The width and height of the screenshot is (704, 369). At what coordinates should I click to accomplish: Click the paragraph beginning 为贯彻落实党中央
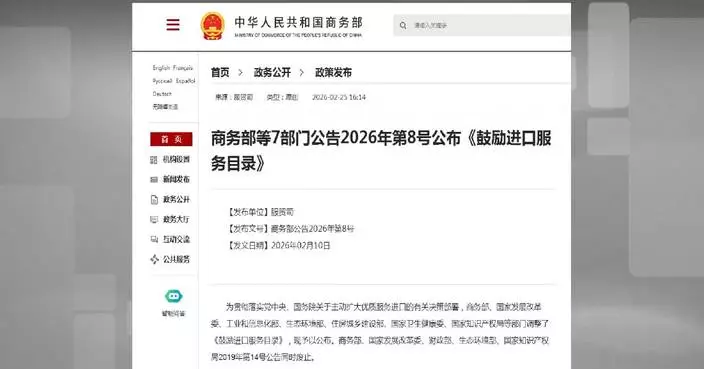click(x=380, y=332)
